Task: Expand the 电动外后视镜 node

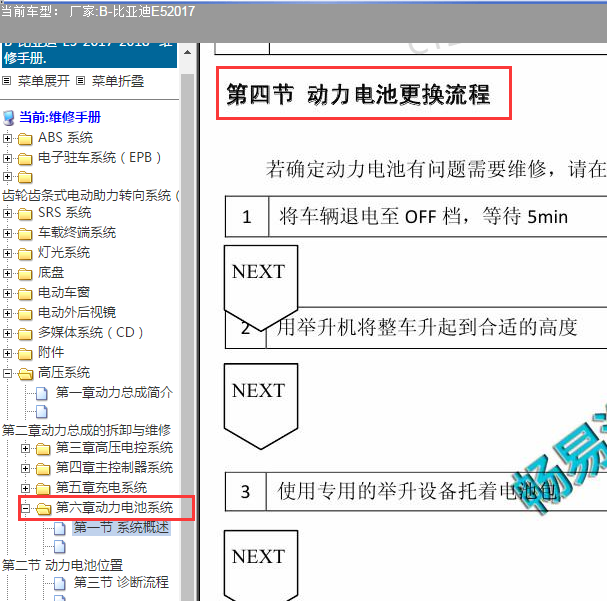Action: [x=7, y=313]
